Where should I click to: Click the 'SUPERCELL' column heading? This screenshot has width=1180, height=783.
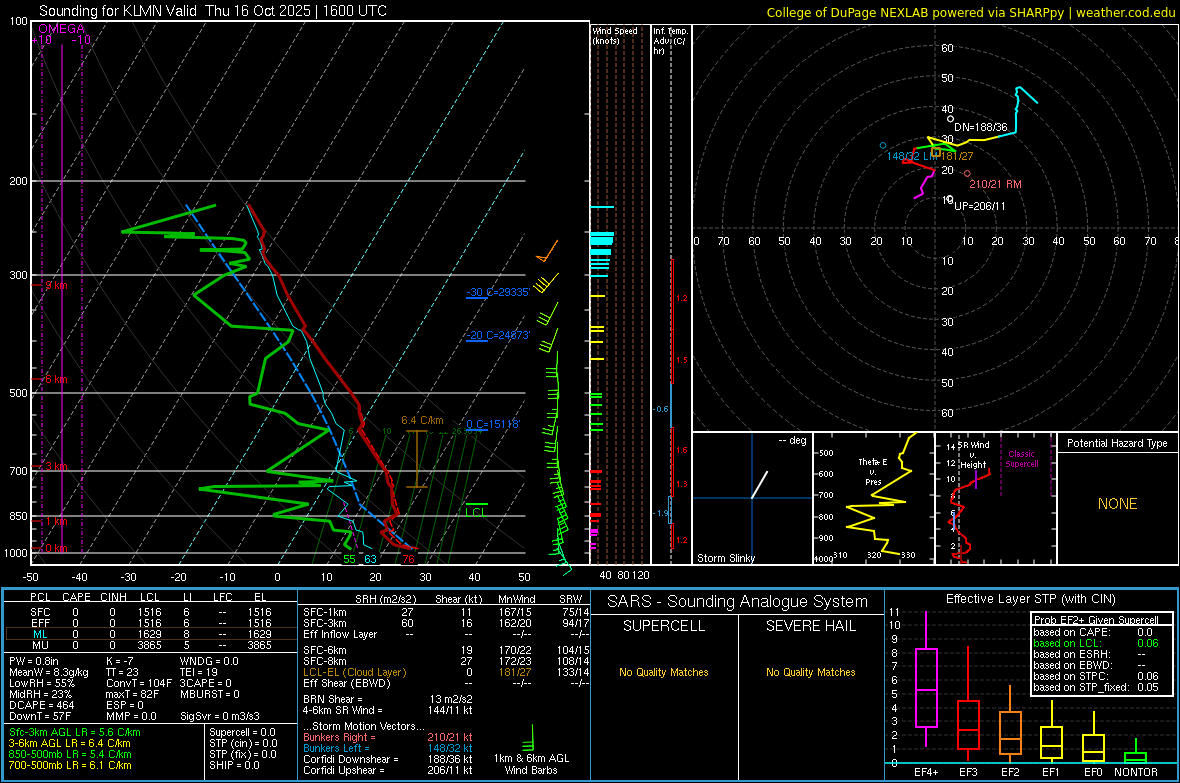(664, 626)
